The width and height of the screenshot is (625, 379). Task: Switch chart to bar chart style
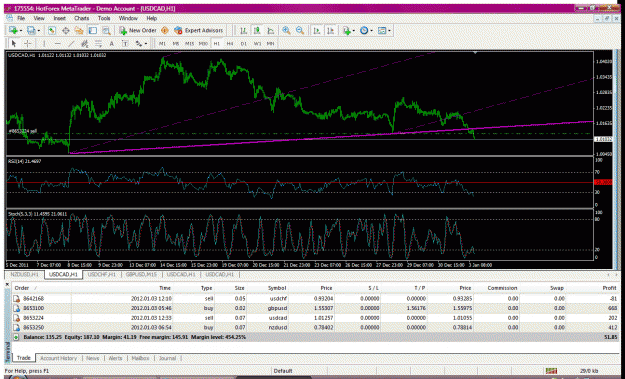pyautogui.click(x=243, y=30)
